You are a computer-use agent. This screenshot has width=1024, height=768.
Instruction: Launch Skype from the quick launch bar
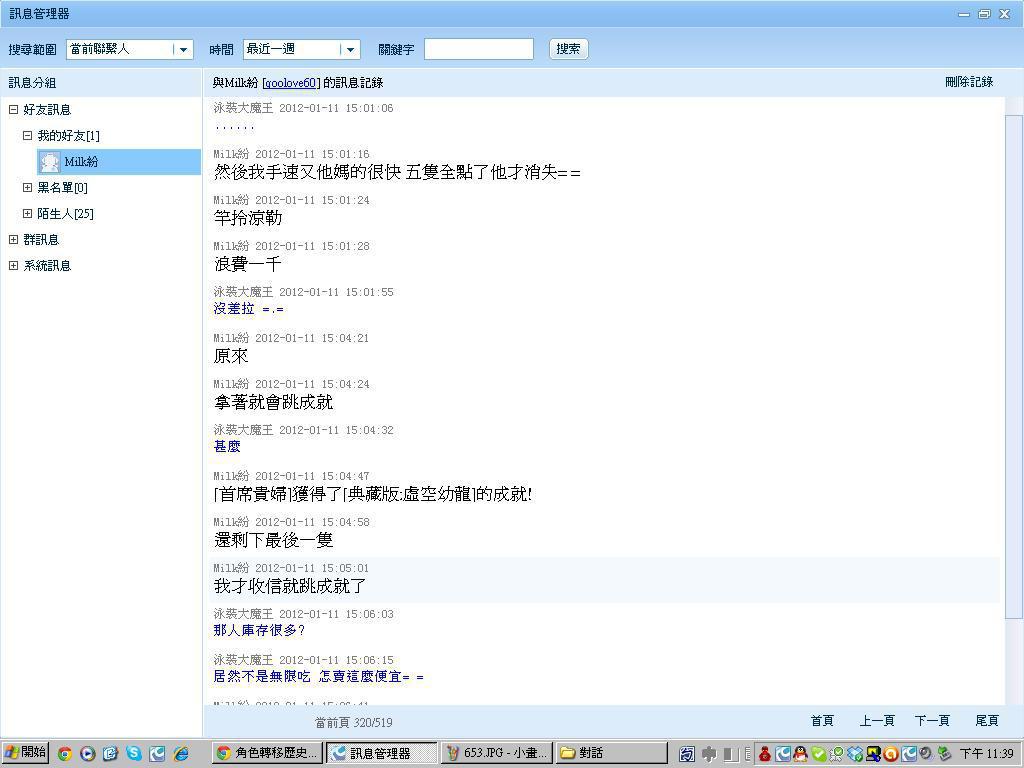coord(134,753)
